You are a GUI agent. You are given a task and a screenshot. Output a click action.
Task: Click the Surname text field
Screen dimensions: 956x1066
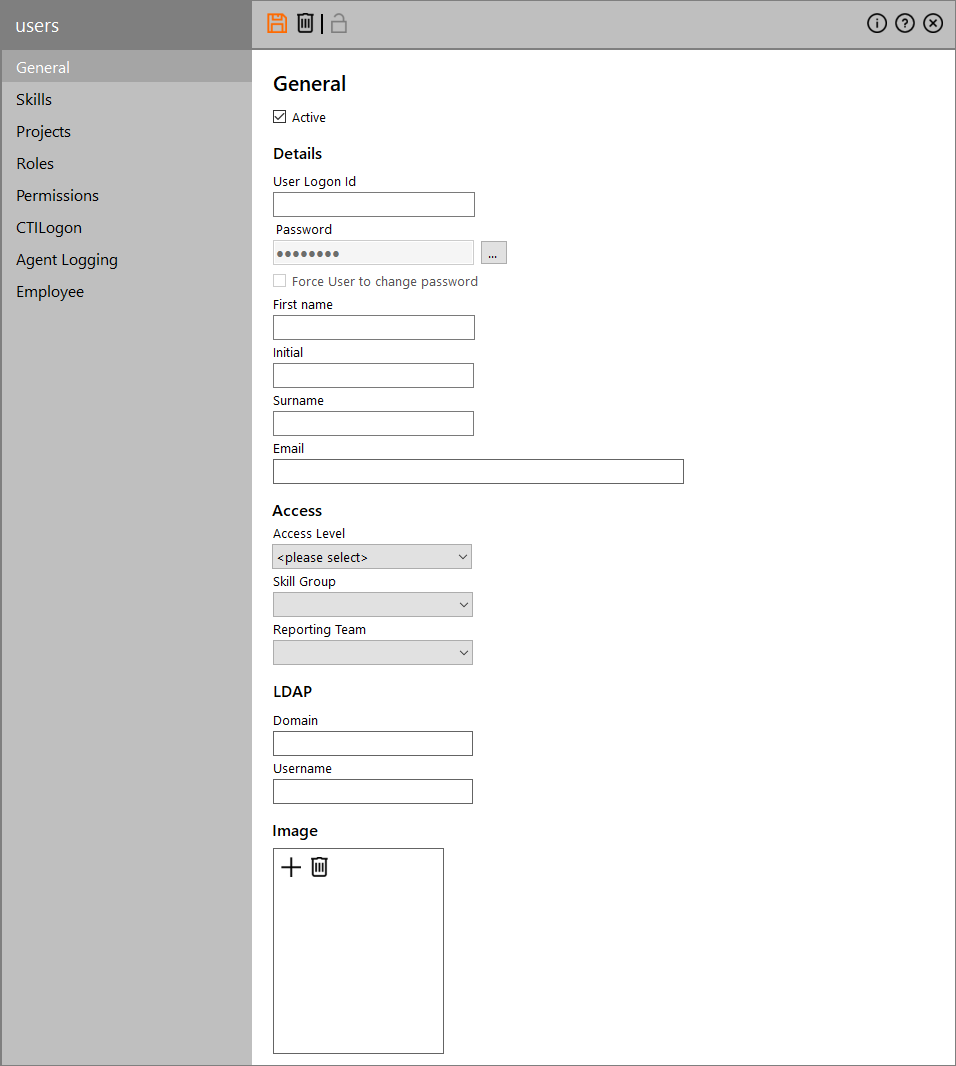tap(373, 424)
